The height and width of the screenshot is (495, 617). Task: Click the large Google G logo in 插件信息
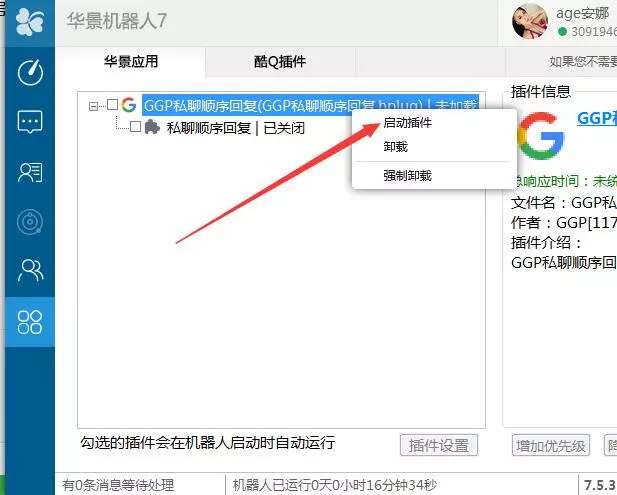[x=541, y=136]
